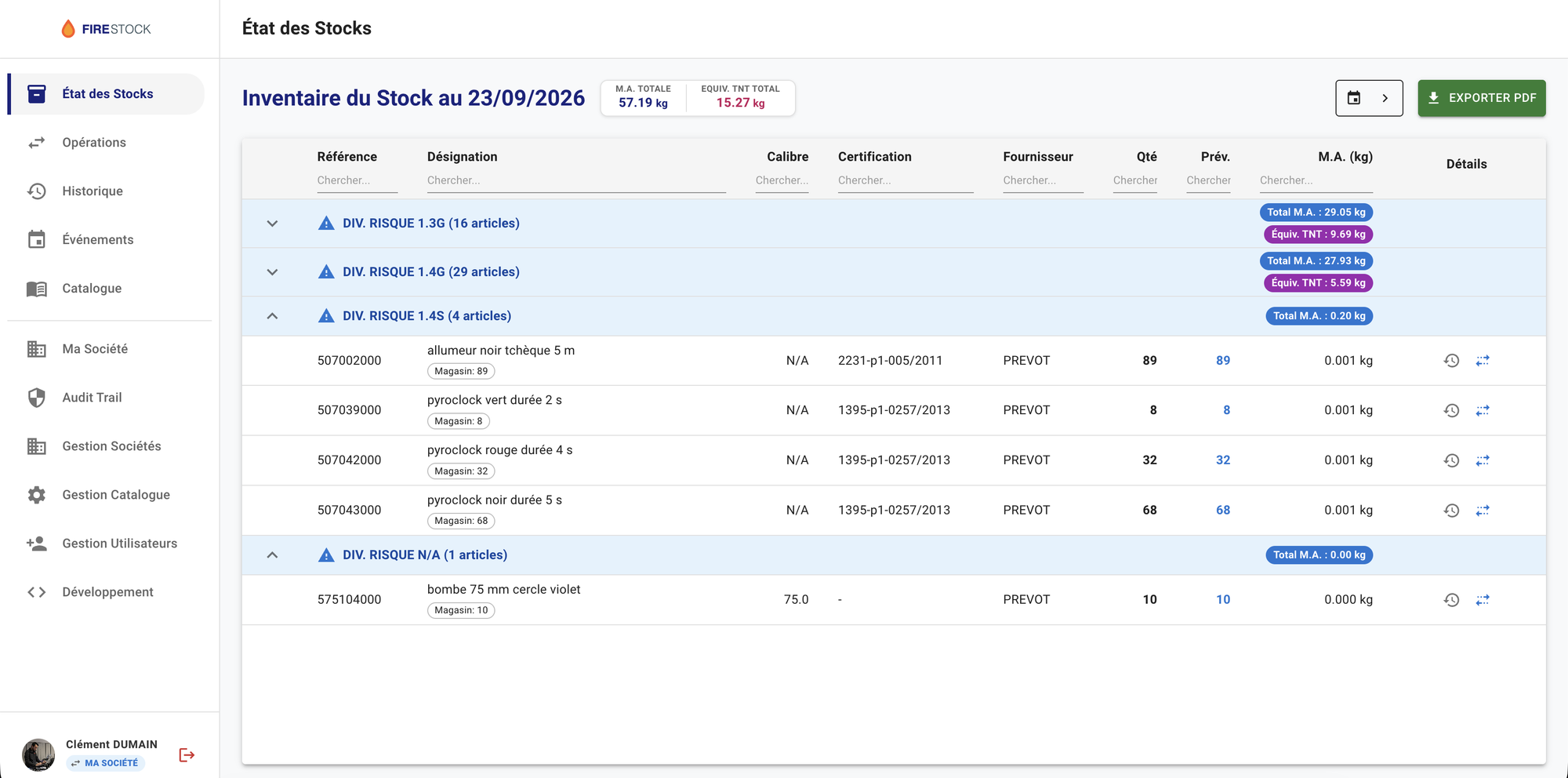Open history icon for allumeur noir tchèque row
This screenshot has height=778, width=1568.
point(1451,361)
